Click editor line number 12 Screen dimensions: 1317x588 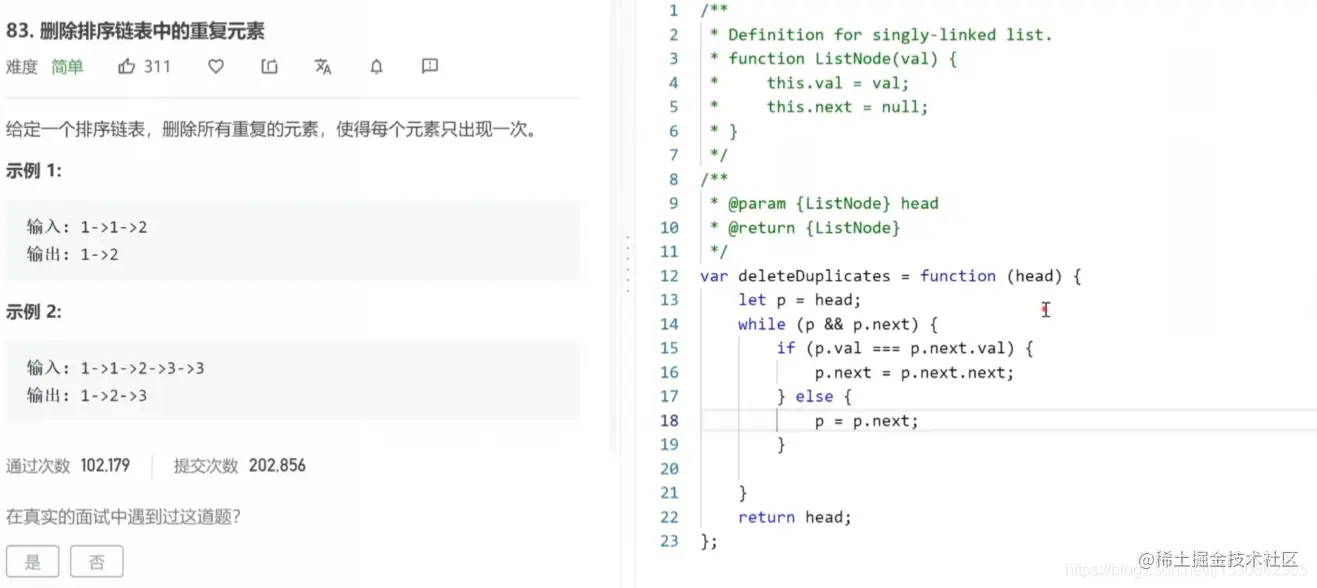pos(669,276)
